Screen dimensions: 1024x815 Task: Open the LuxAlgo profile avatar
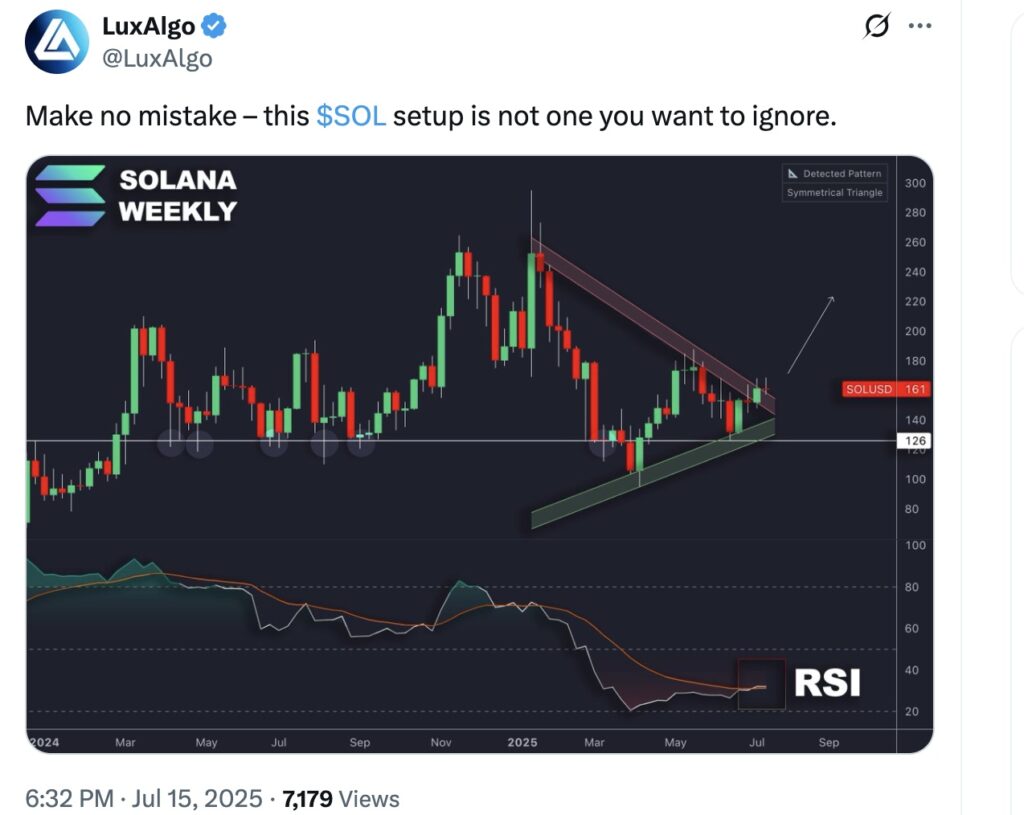click(x=57, y=42)
